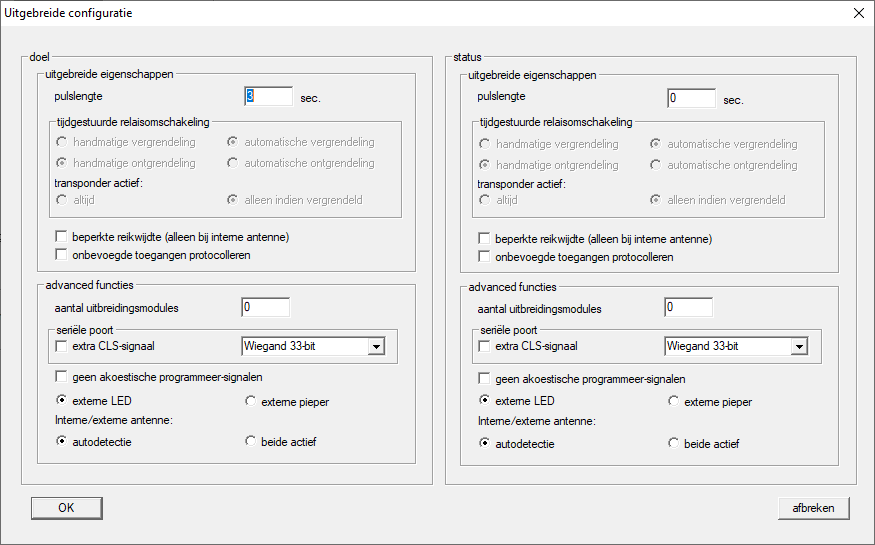This screenshot has height=545, width=875.
Task: Toggle extra CLS-signaal in doel section
Action: pos(63,347)
